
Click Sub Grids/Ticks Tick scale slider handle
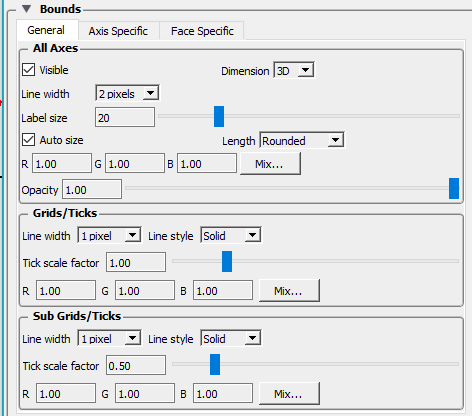(x=215, y=364)
